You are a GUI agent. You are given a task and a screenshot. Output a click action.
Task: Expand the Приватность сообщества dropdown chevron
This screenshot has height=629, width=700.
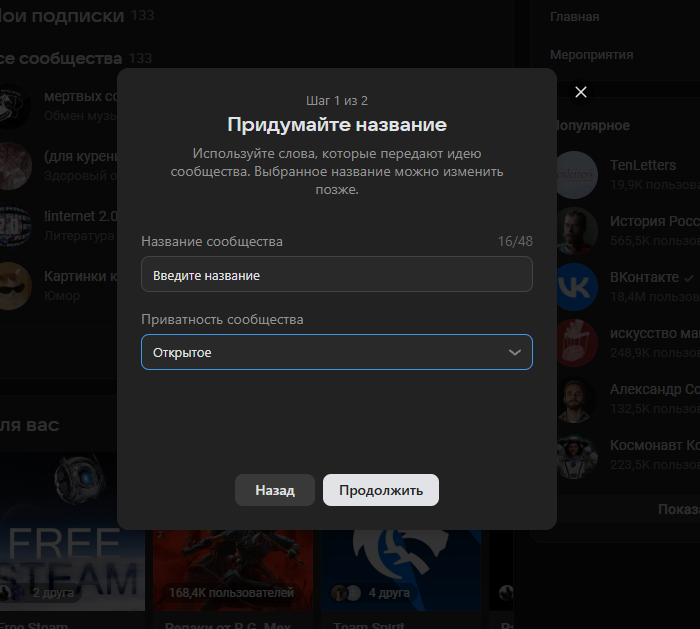click(x=514, y=353)
